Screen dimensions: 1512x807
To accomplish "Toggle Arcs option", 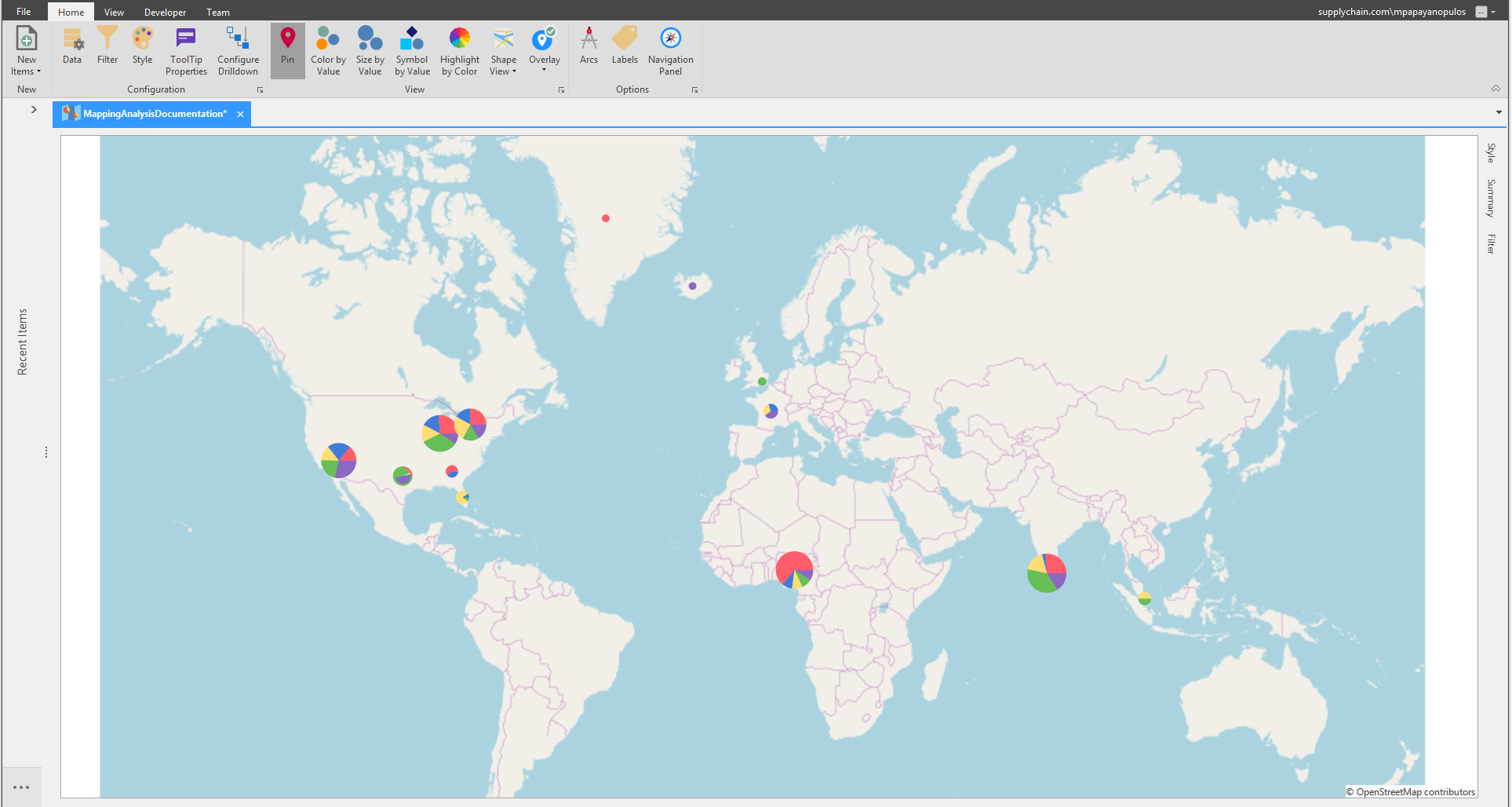I will coord(588,46).
